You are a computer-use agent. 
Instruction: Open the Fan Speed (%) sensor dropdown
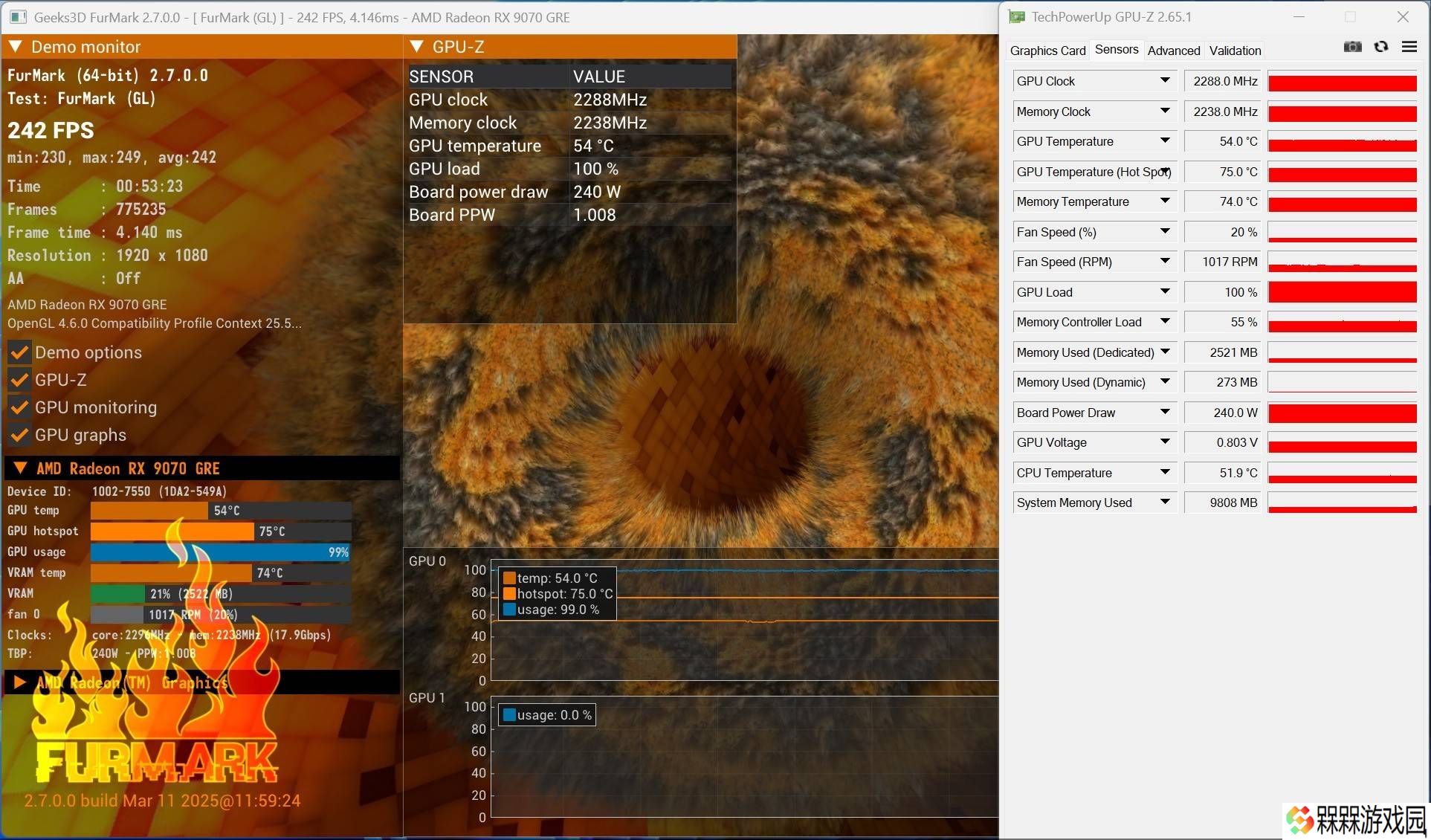tap(1165, 232)
